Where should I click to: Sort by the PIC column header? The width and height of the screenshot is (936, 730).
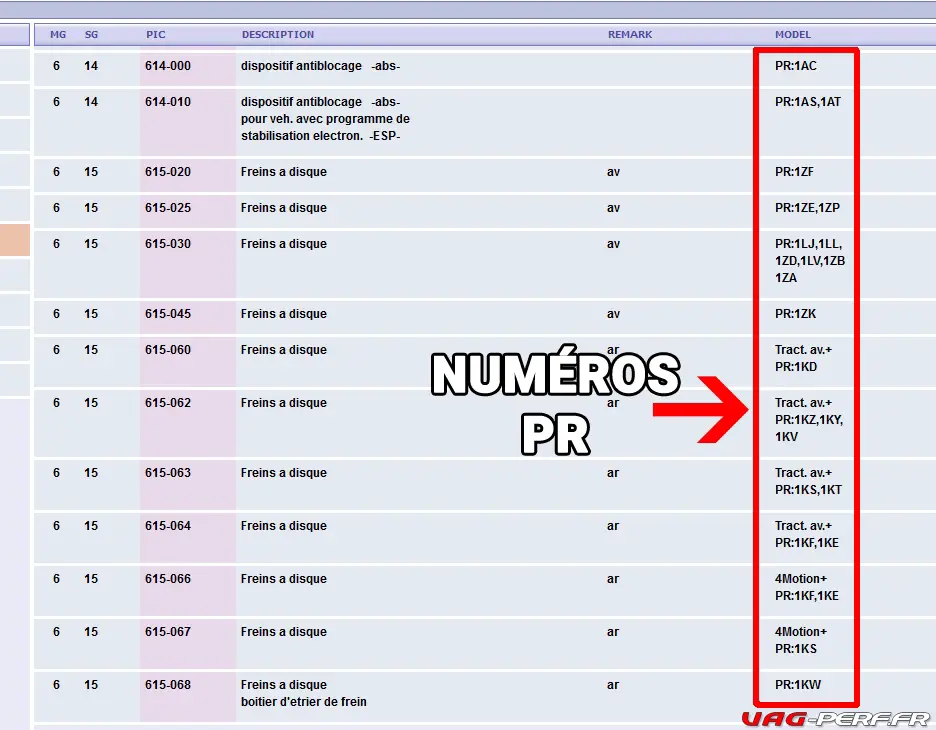click(156, 35)
